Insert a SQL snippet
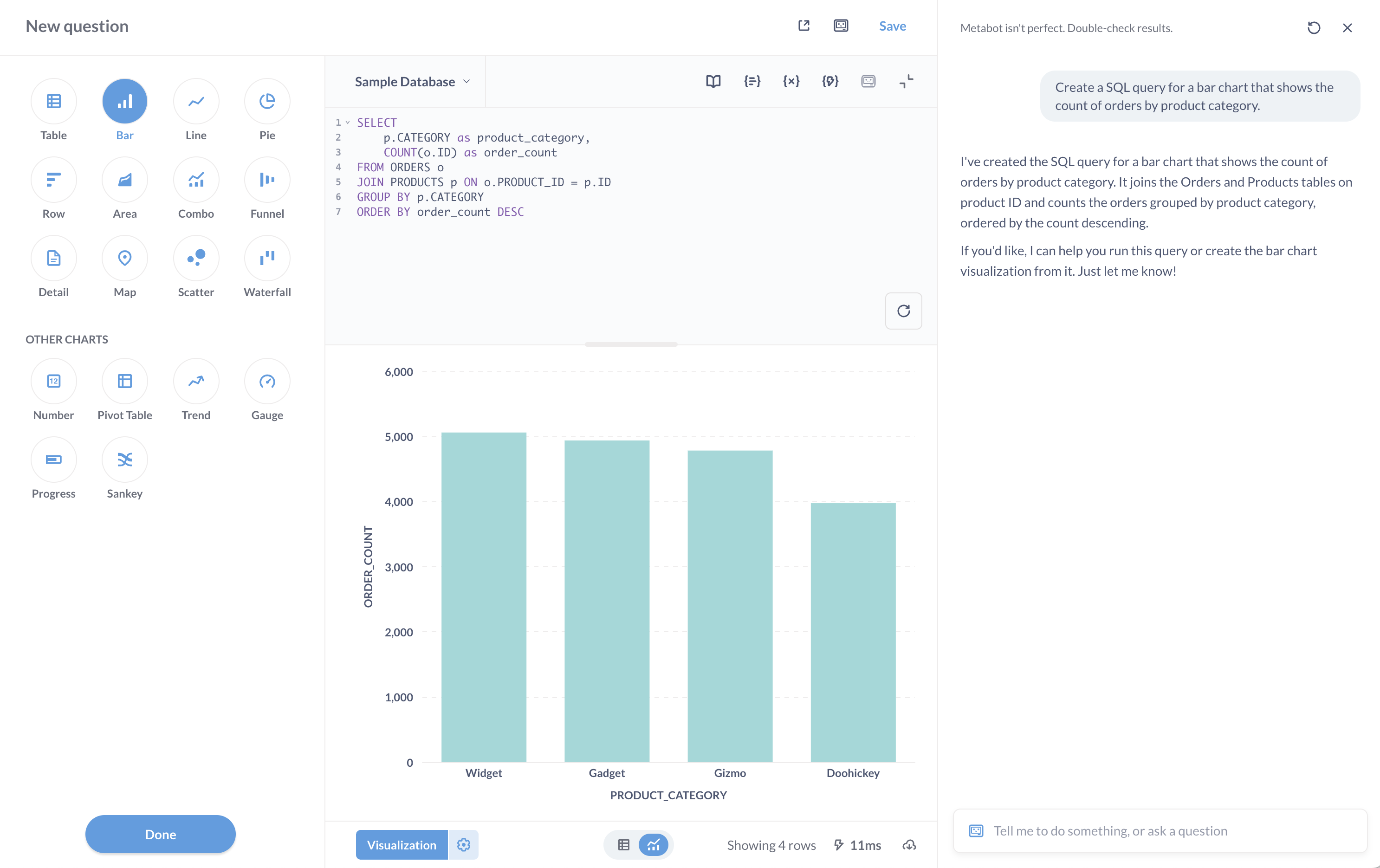 pos(752,81)
